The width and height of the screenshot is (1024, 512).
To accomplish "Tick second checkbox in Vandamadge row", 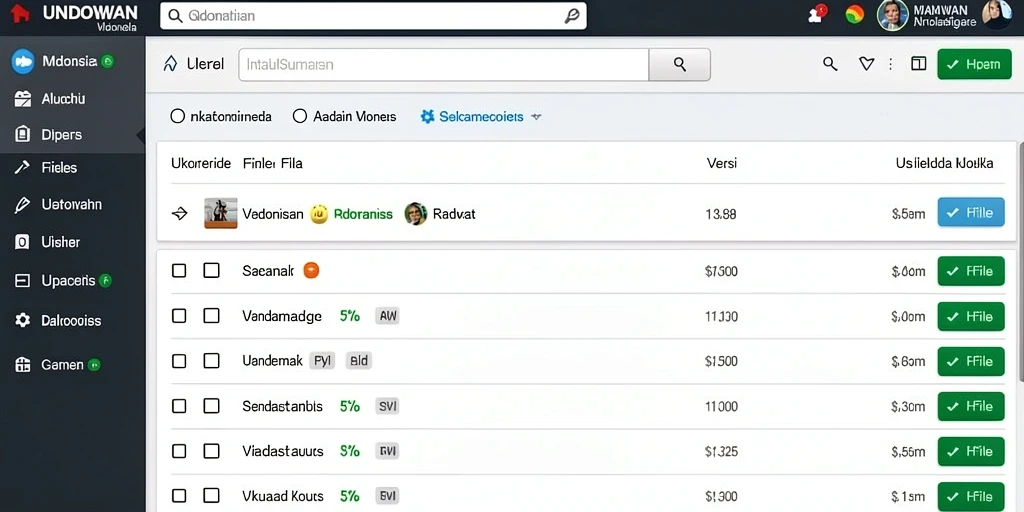I will tap(211, 316).
